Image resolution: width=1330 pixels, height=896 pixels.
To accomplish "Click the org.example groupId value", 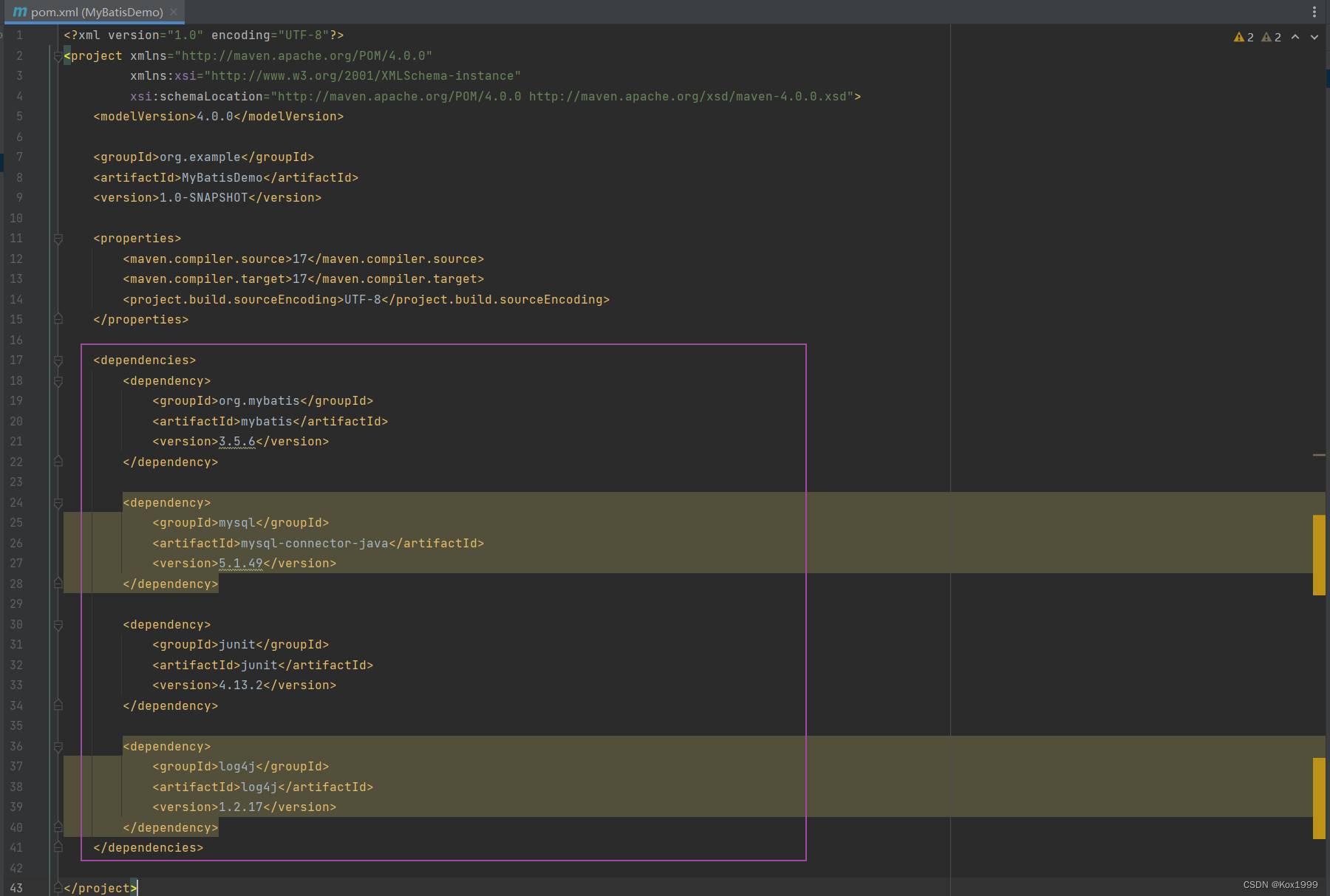I will [200, 157].
